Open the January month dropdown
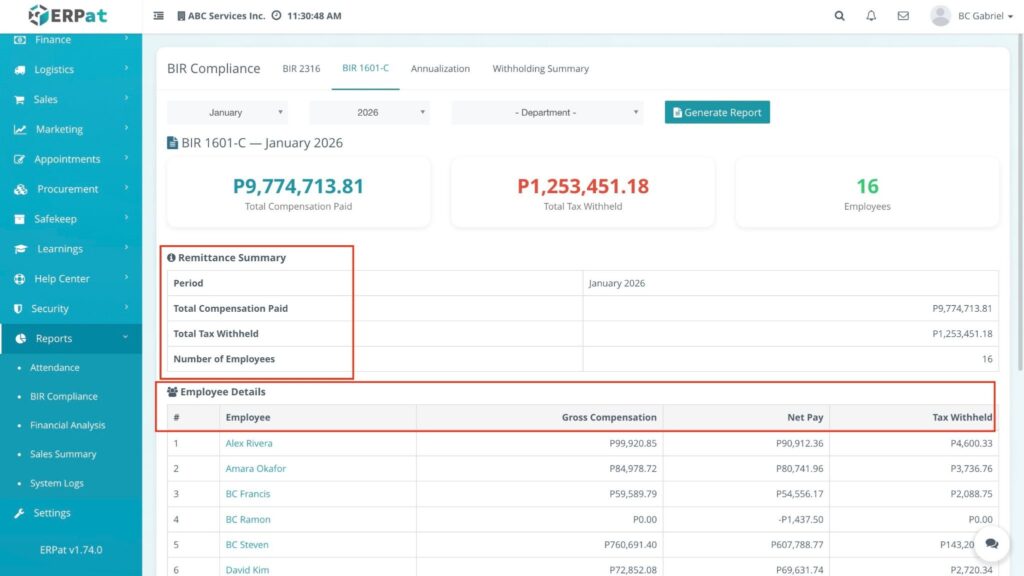The height and width of the screenshot is (576, 1024). [228, 113]
